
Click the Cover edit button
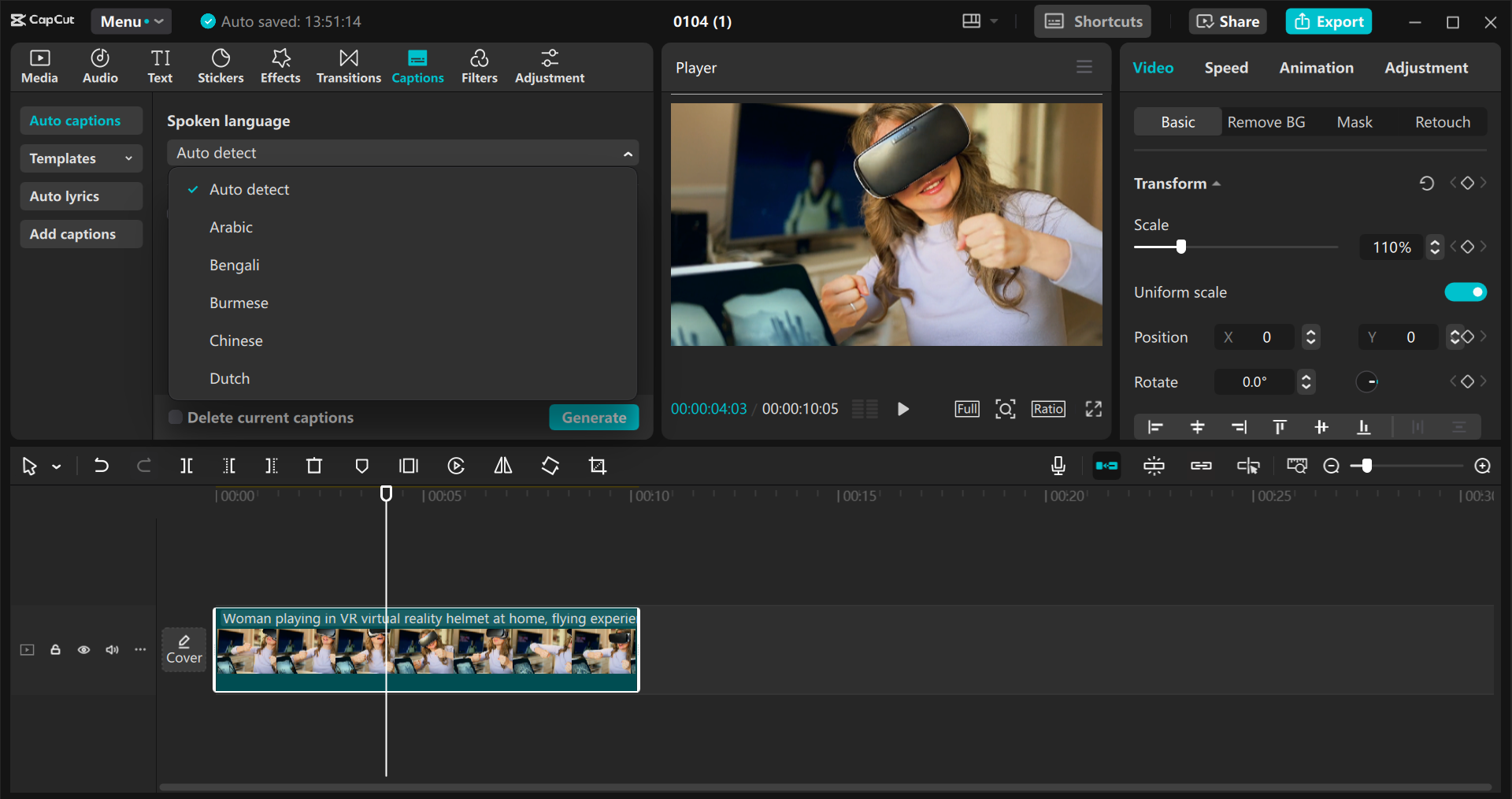[184, 649]
